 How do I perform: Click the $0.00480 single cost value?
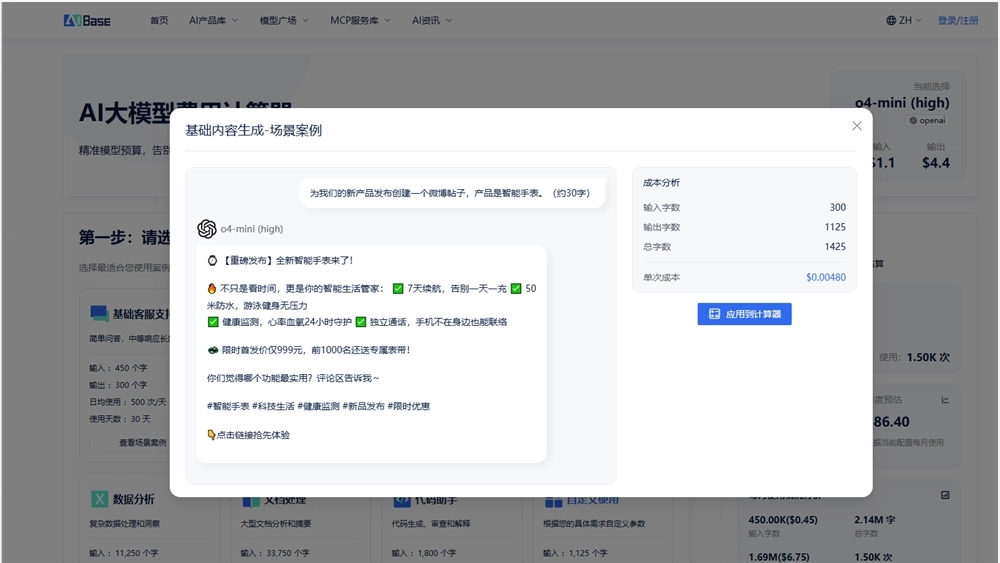click(826, 277)
